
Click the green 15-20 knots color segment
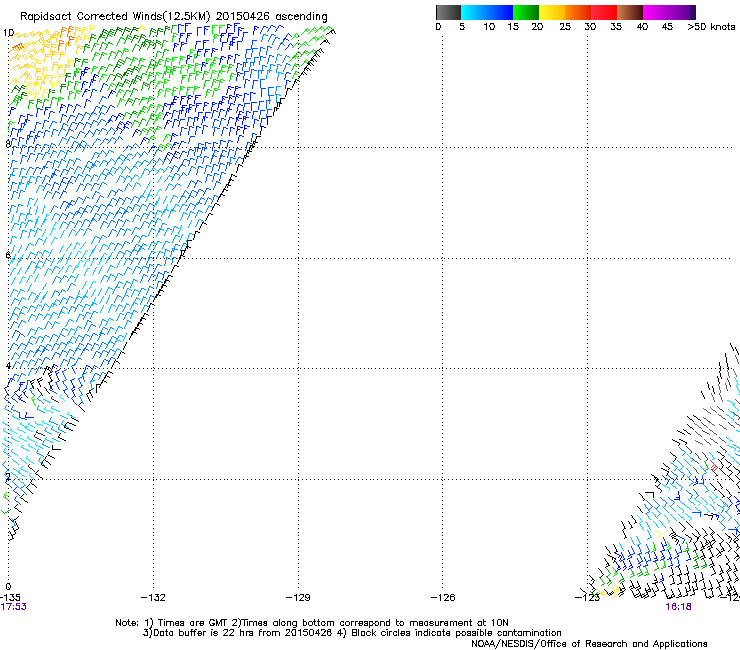pyautogui.click(x=526, y=12)
